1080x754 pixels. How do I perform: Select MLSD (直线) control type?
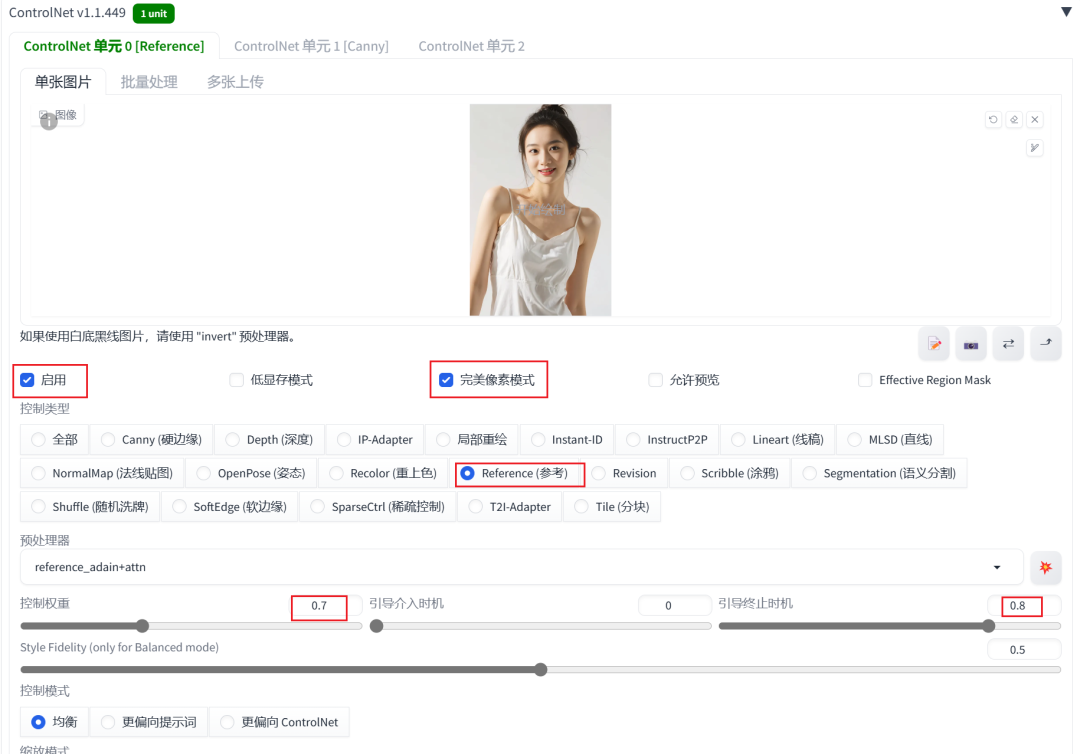890,439
